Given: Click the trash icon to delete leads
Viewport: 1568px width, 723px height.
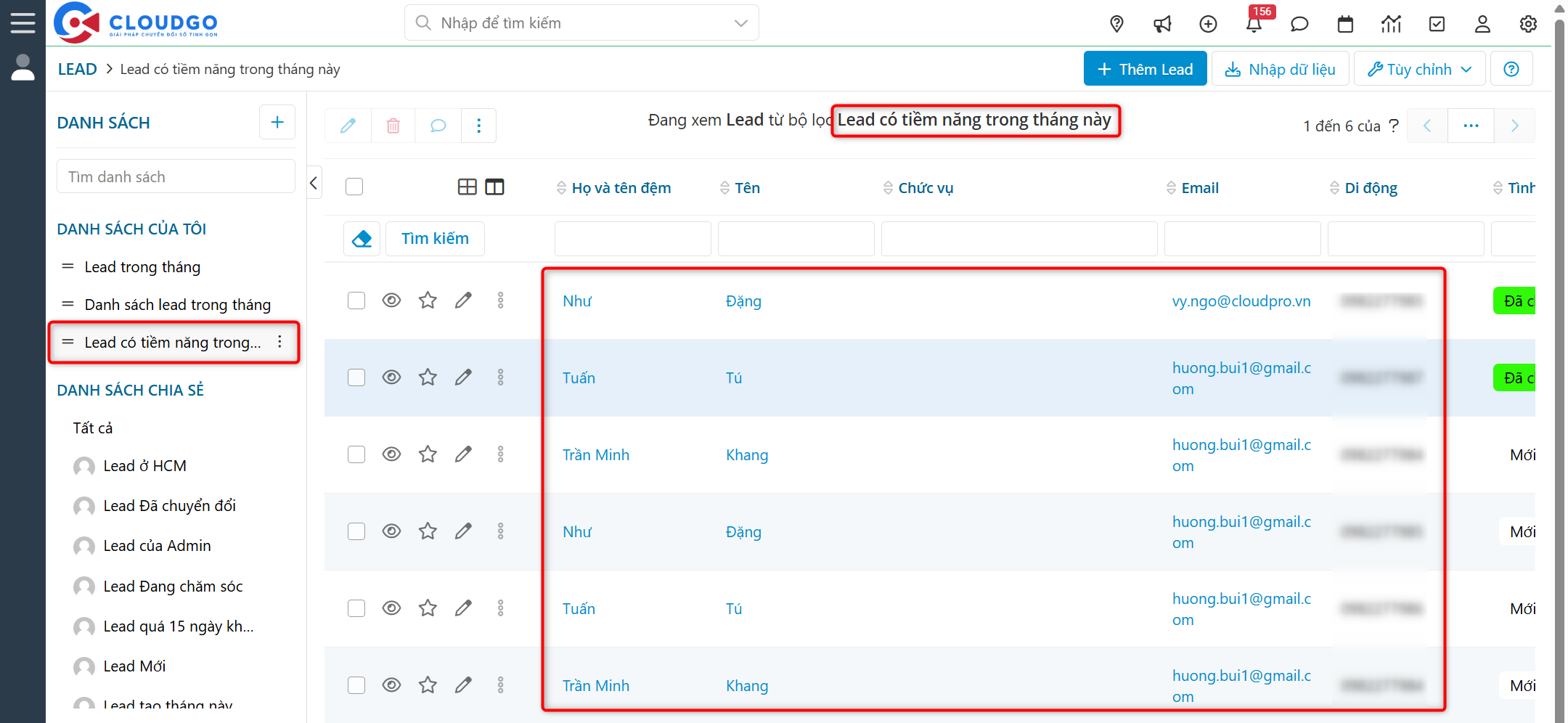Looking at the screenshot, I should point(393,126).
